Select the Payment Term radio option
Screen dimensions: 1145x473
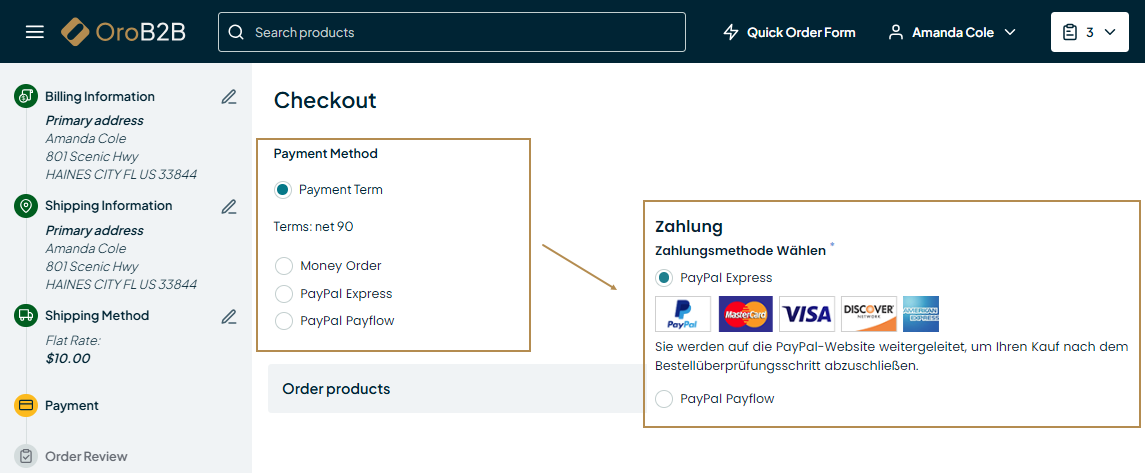pyautogui.click(x=283, y=189)
